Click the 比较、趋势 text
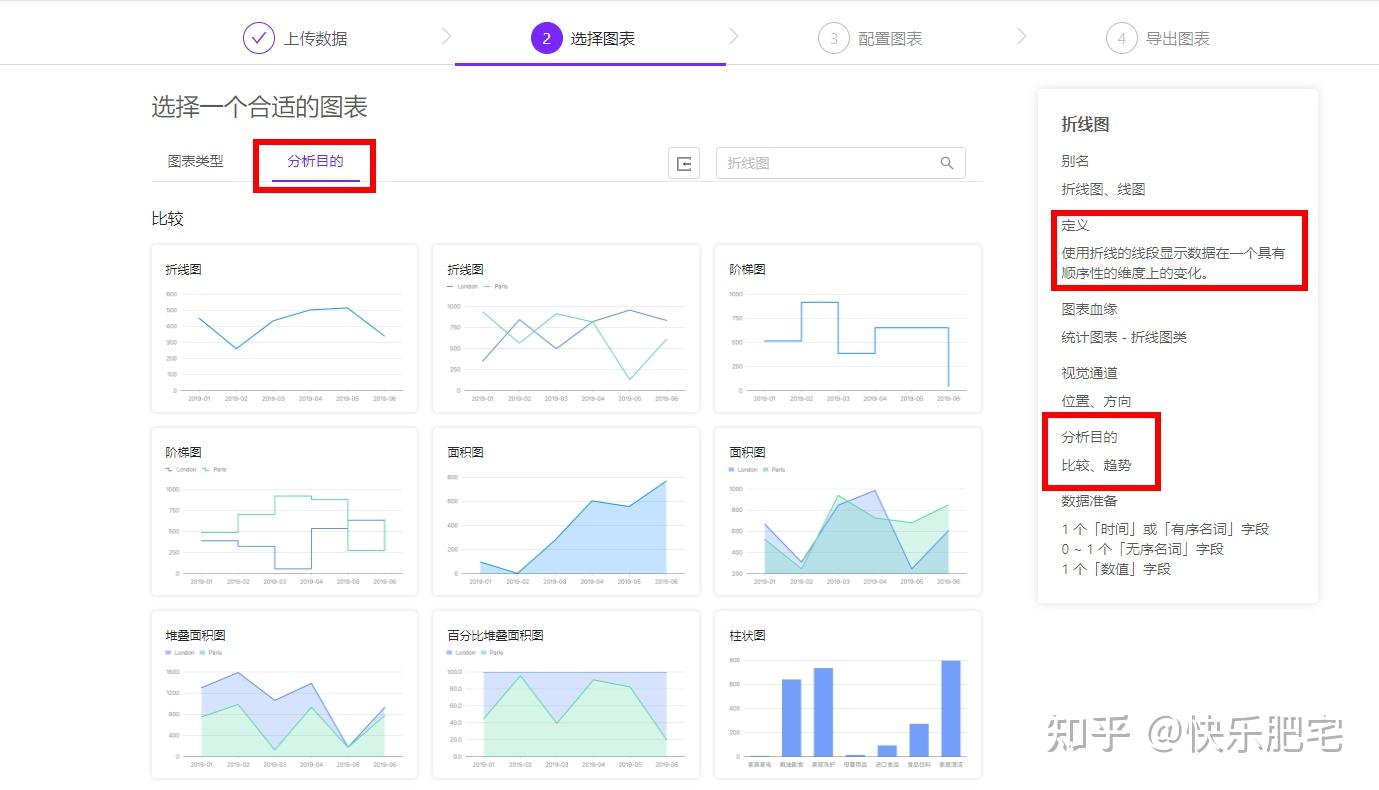 (x=1096, y=465)
